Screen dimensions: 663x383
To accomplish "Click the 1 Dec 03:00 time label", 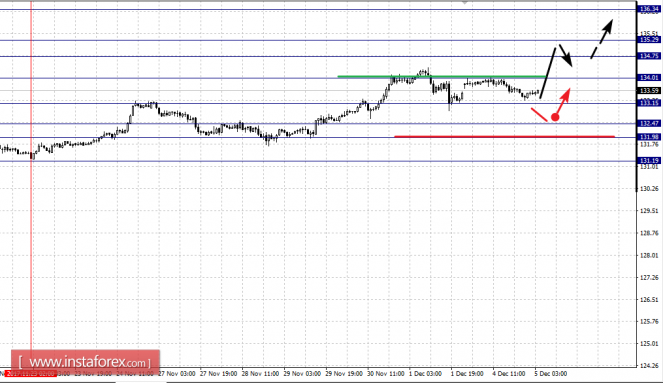I will pos(425,374).
